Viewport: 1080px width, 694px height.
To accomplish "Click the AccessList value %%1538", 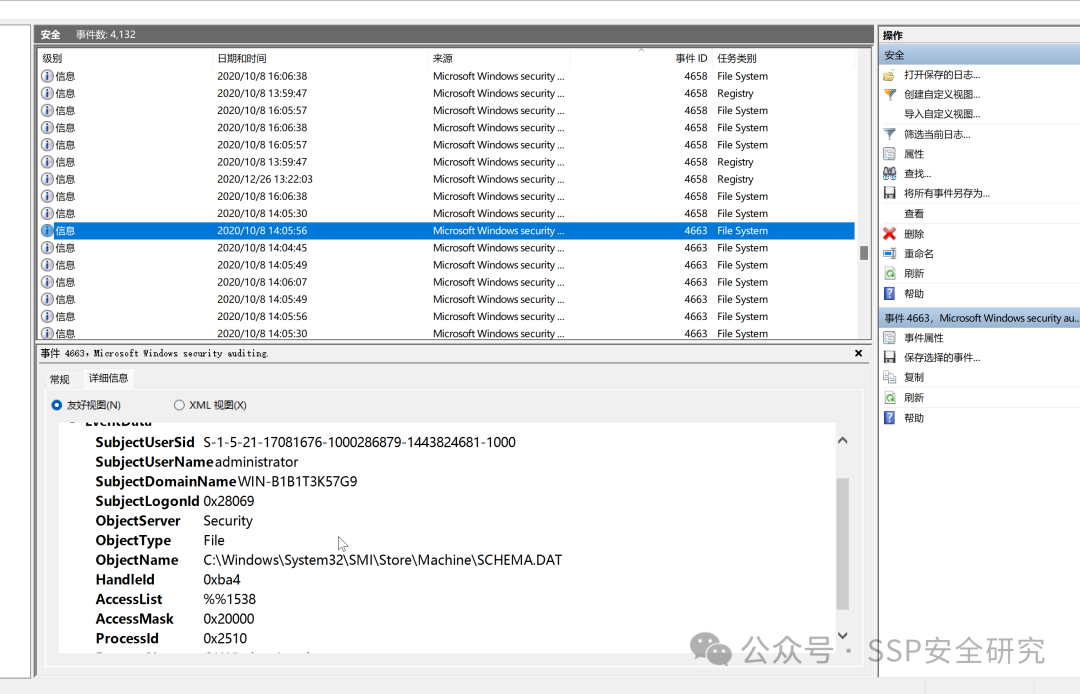I will point(229,599).
